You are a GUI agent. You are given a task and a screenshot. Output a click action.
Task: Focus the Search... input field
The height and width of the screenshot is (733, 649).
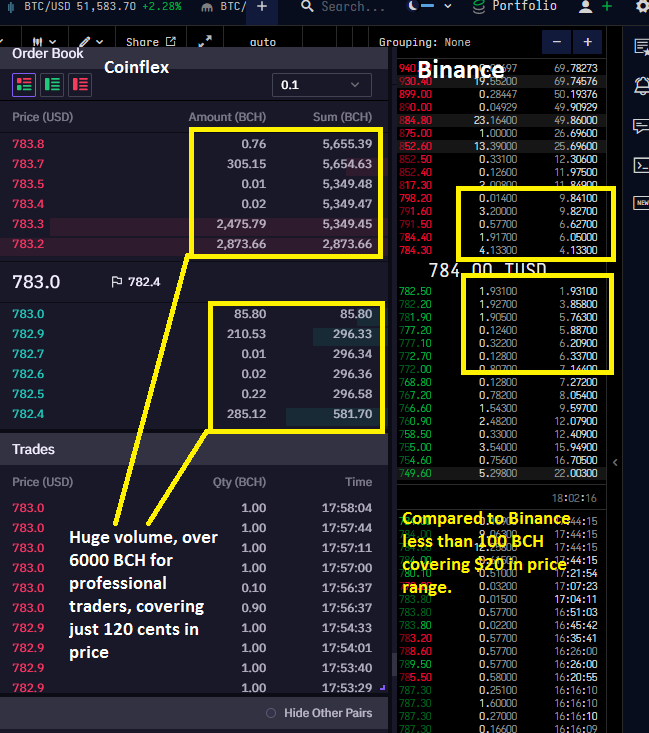click(353, 7)
